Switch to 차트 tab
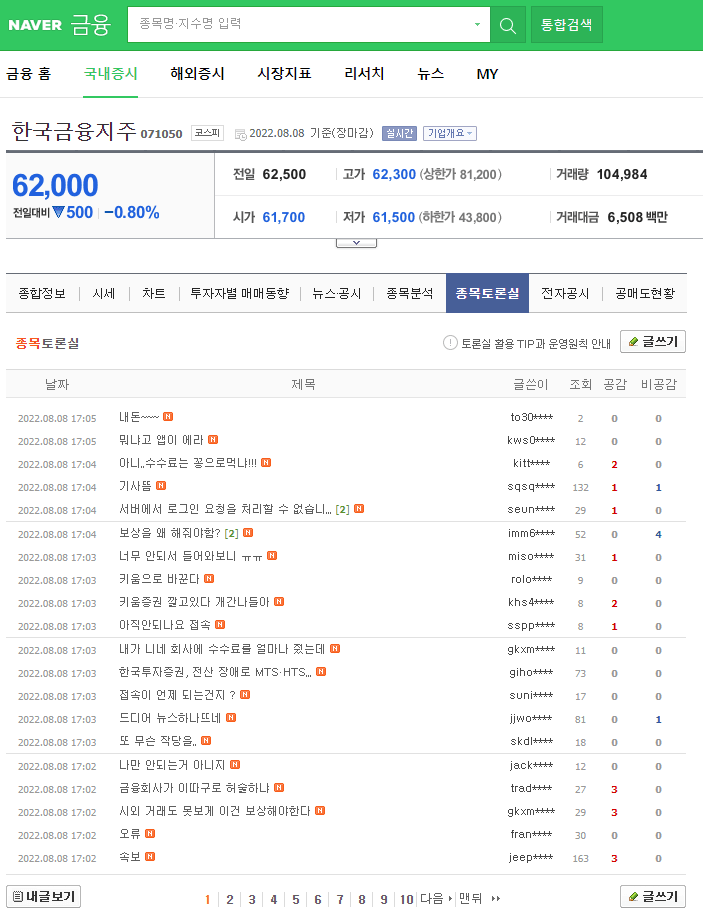703x921 pixels. point(154,293)
